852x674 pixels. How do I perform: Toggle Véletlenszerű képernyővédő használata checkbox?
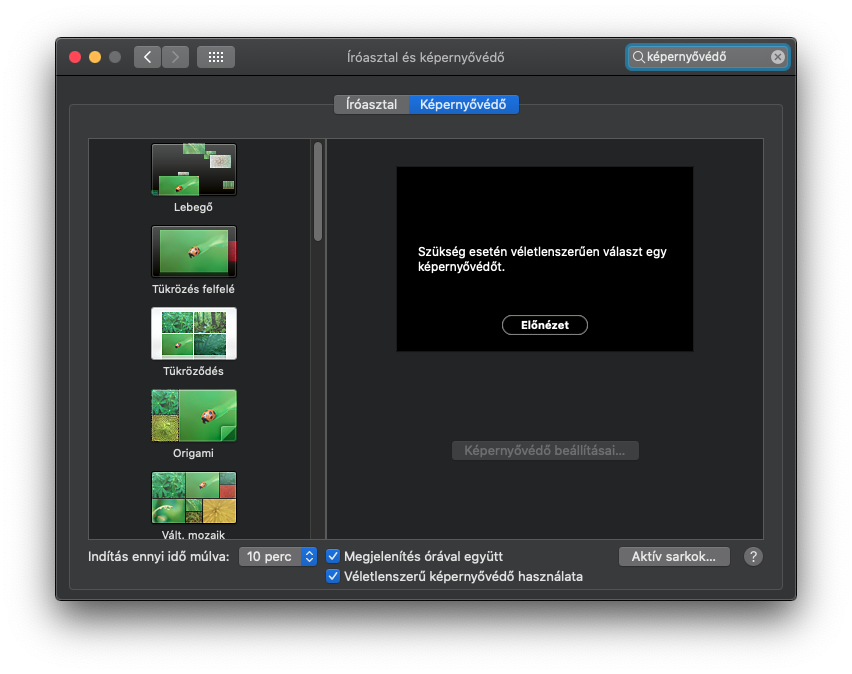coord(333,576)
